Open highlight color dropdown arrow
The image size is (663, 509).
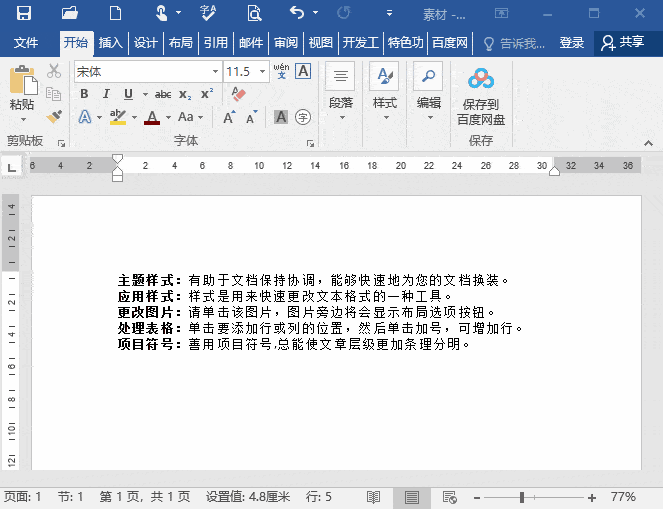tap(134, 117)
